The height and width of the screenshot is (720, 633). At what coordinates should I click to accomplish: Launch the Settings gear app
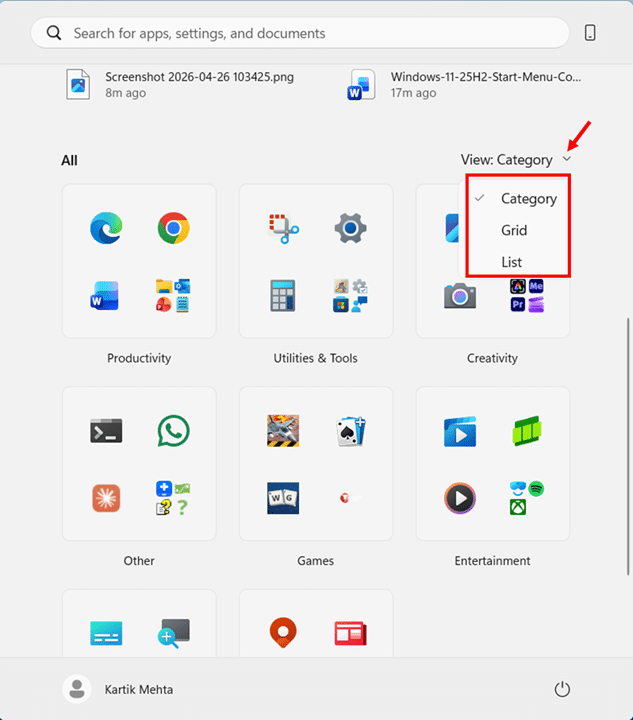[350, 229]
